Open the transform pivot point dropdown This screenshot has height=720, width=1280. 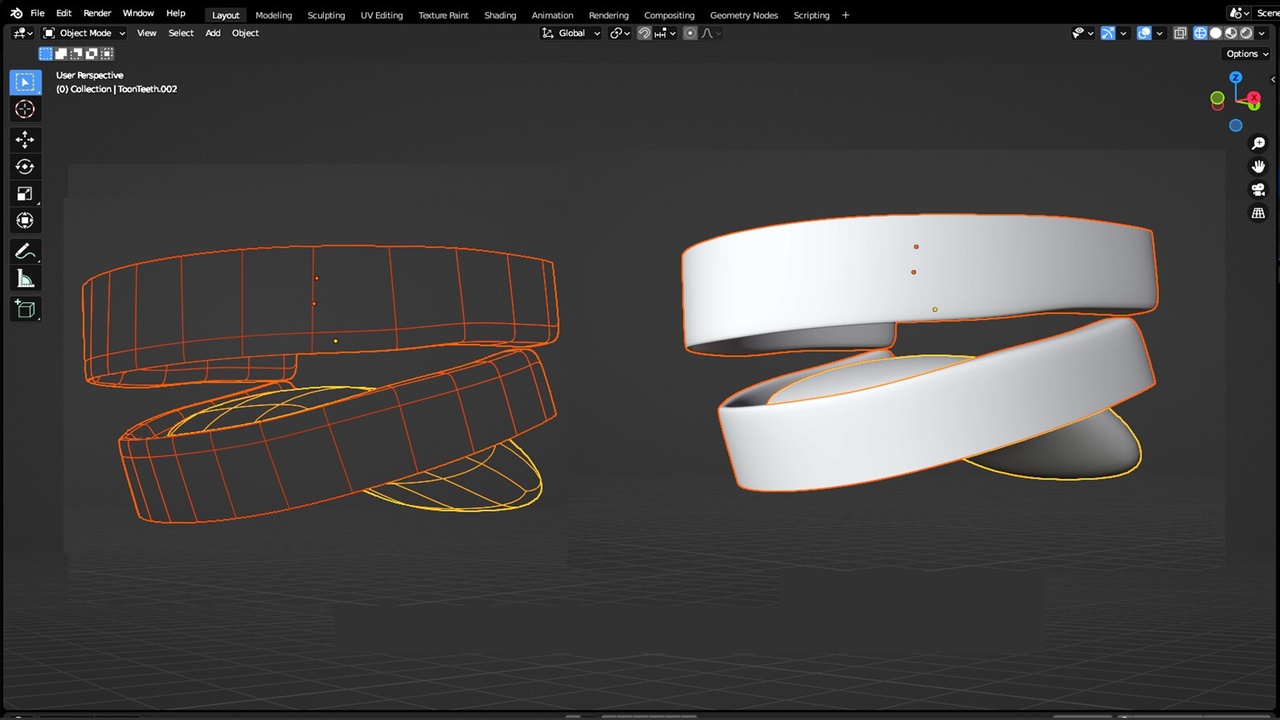[620, 33]
